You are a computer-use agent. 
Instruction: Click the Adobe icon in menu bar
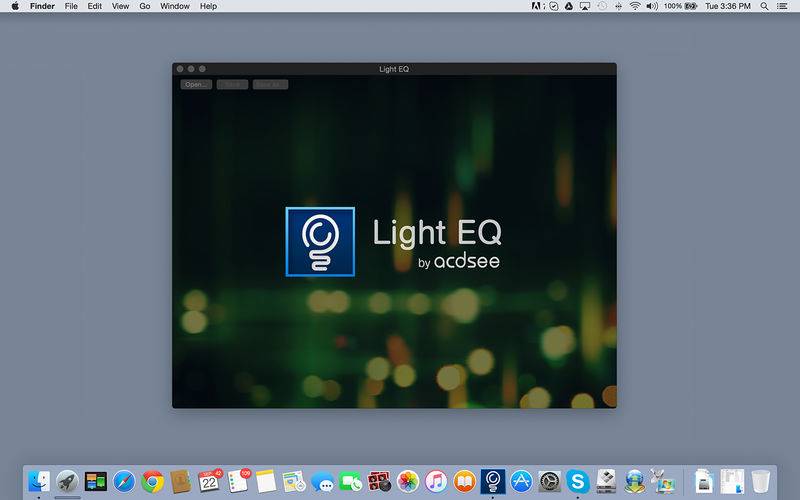(x=537, y=6)
